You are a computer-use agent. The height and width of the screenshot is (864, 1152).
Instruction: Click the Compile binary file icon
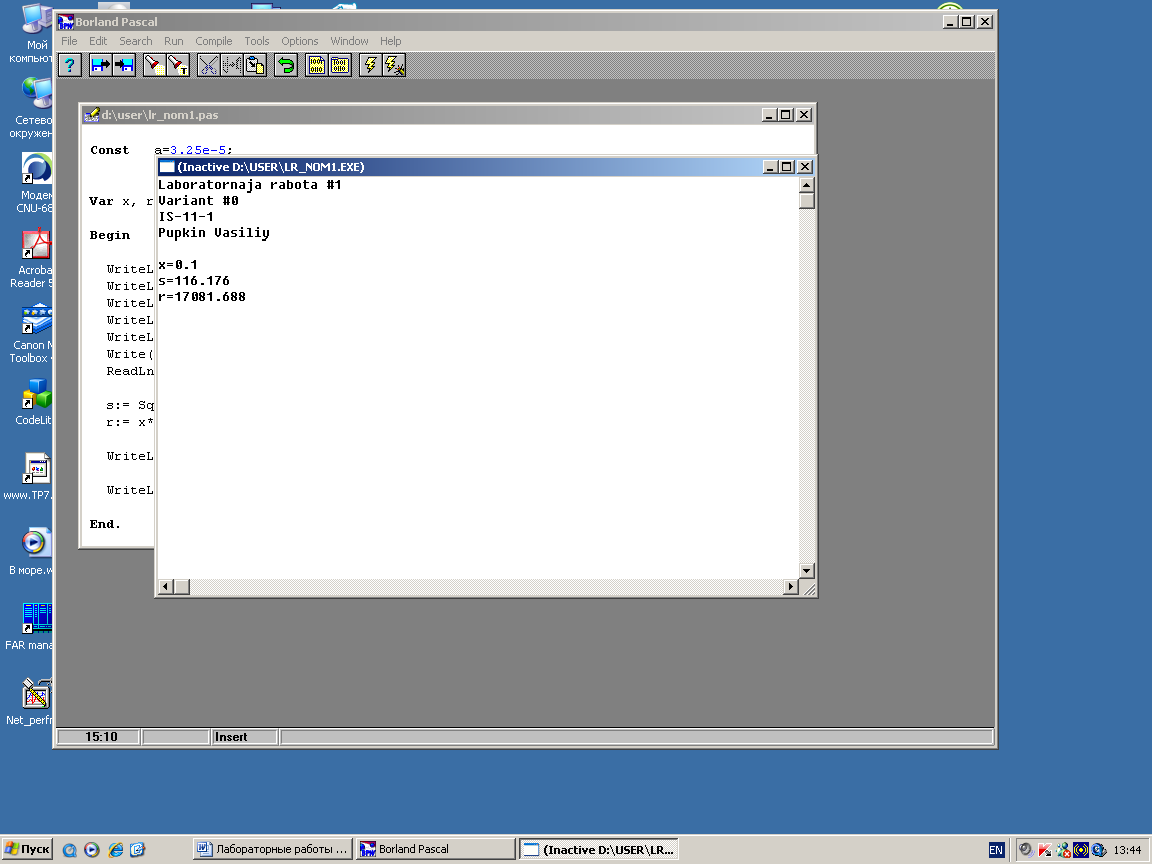[316, 65]
